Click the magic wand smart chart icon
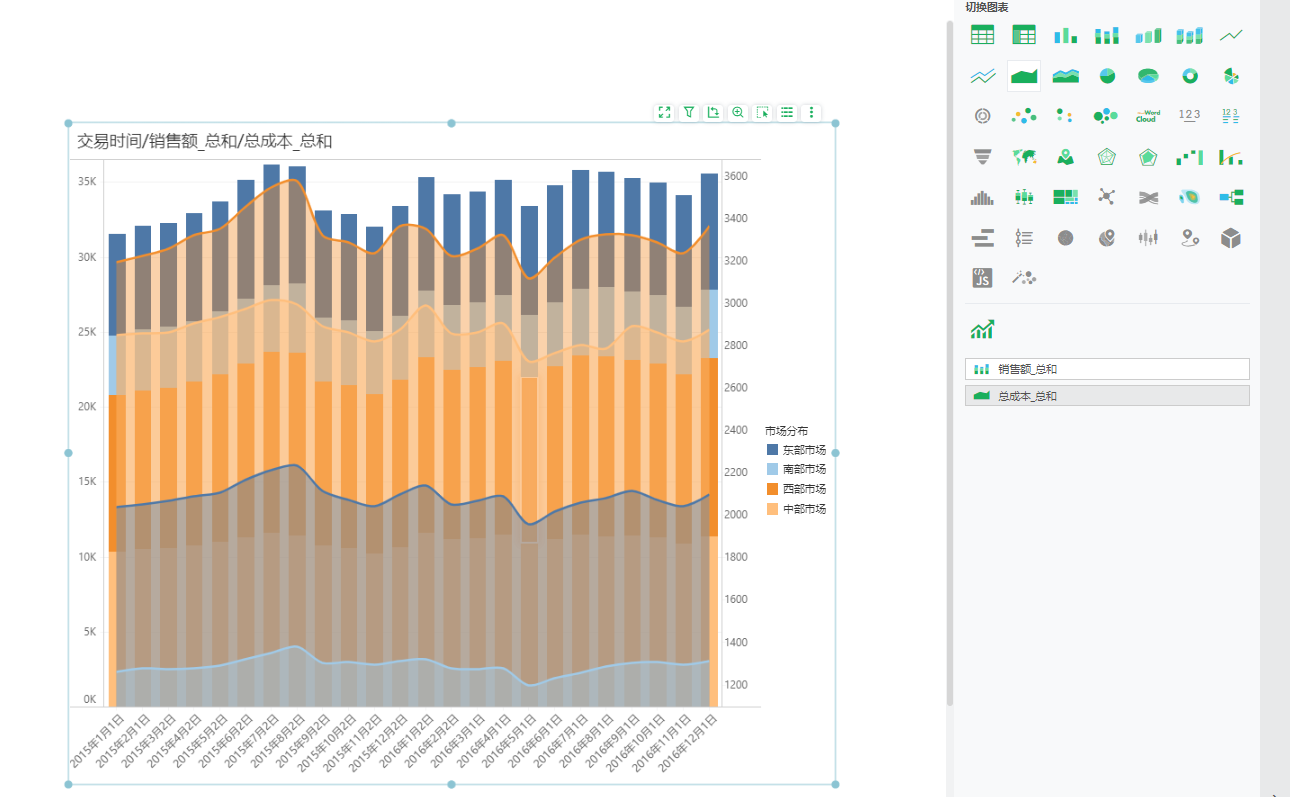This screenshot has height=797, width=1290. pyautogui.click(x=1024, y=278)
